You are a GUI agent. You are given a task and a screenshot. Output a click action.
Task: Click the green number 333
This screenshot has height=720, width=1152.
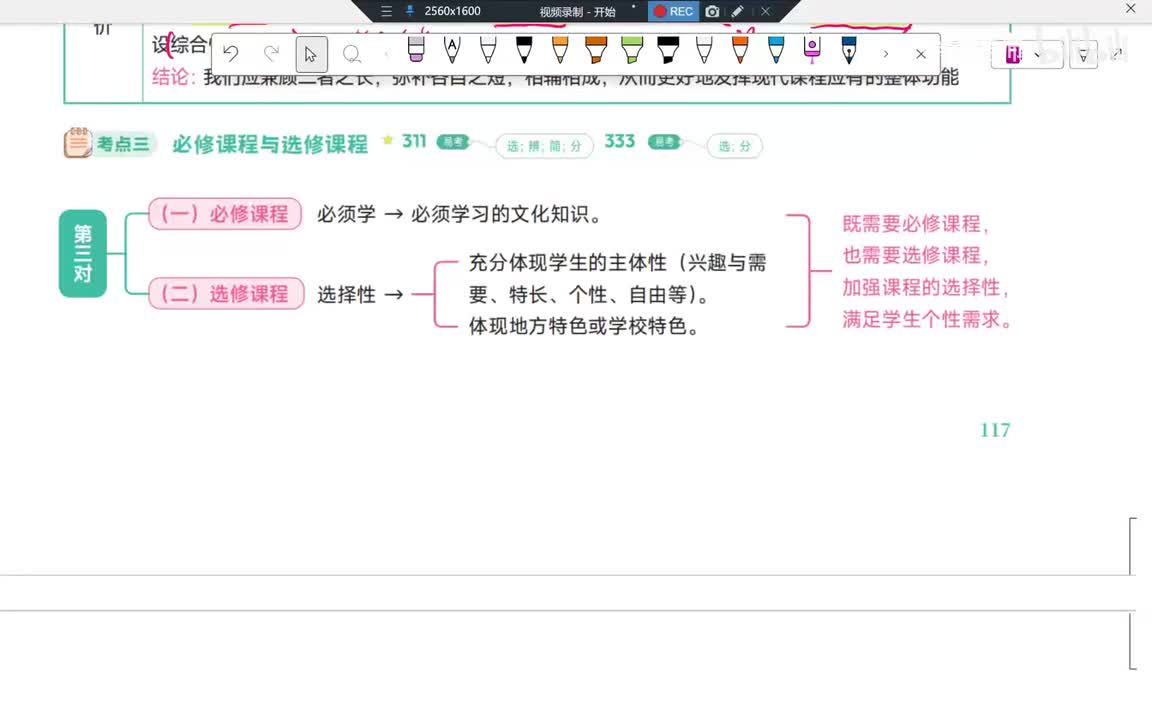pos(619,141)
